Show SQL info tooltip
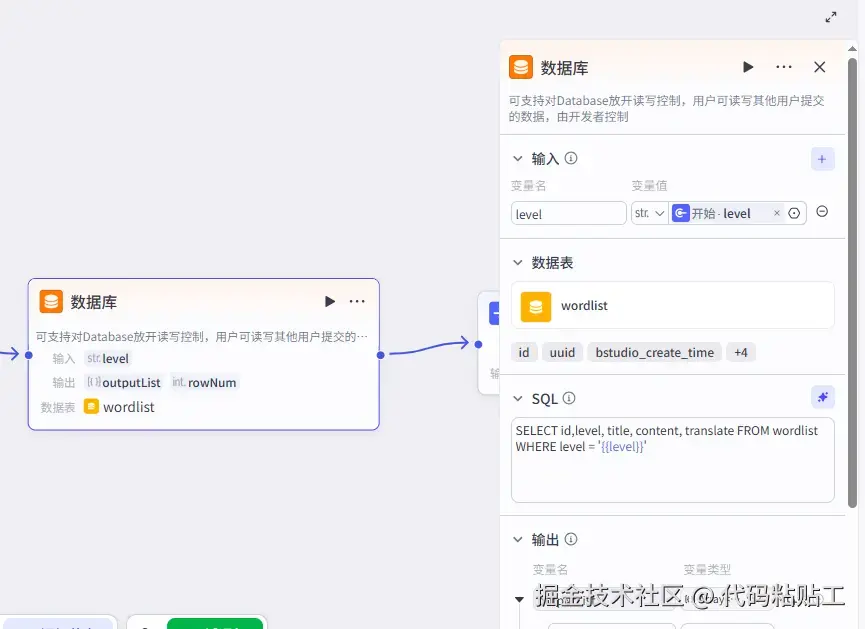The width and height of the screenshot is (865, 629). (569, 398)
